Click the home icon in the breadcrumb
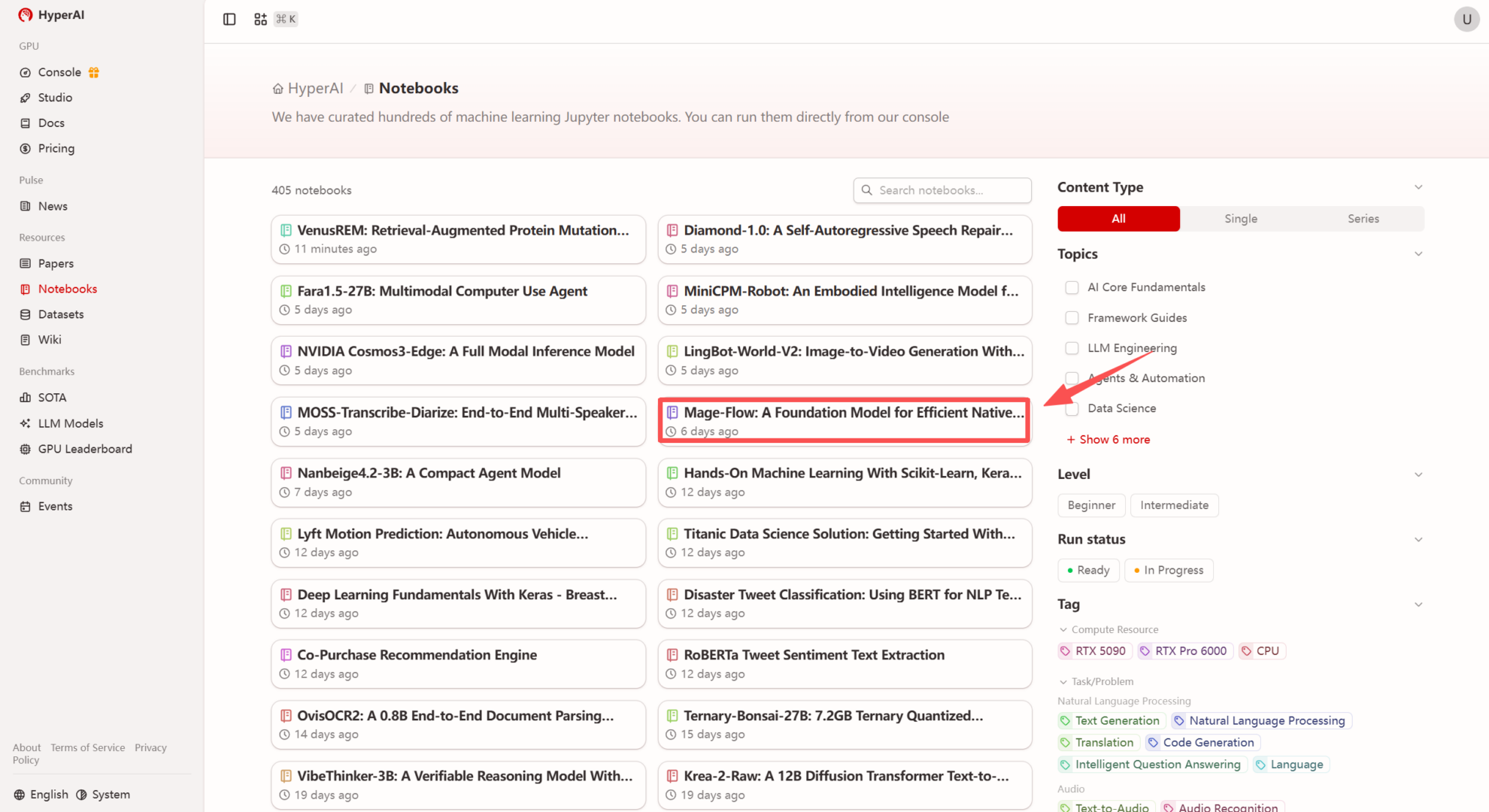The image size is (1489, 812). 277,89
